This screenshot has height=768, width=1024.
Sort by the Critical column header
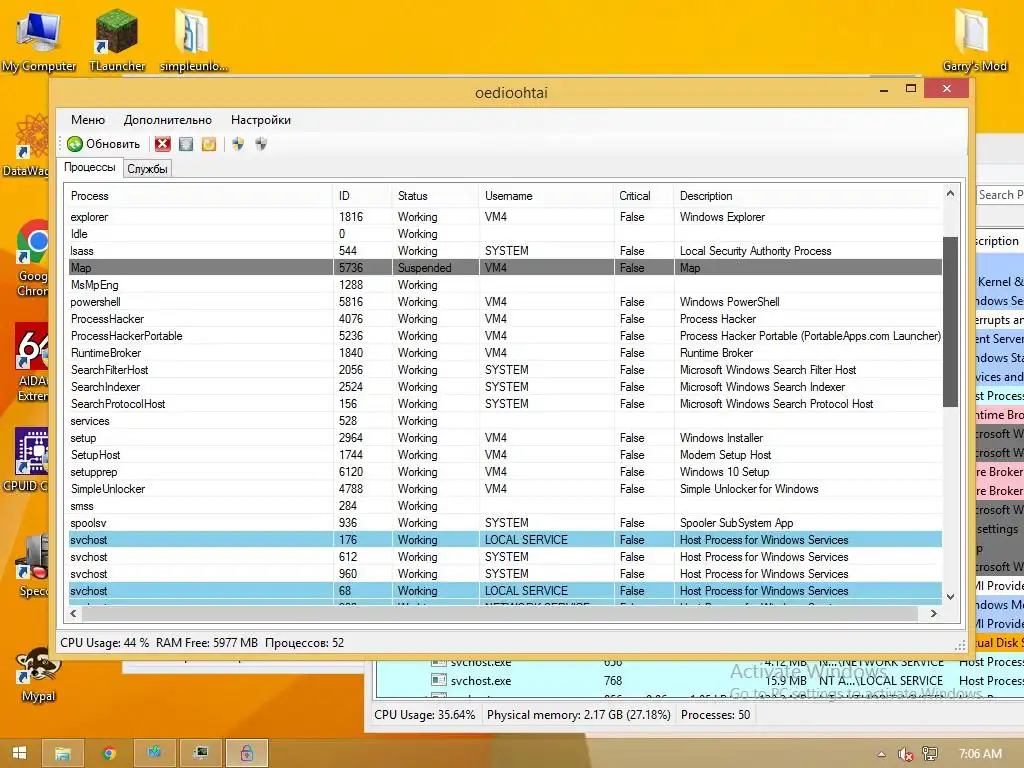pos(644,196)
